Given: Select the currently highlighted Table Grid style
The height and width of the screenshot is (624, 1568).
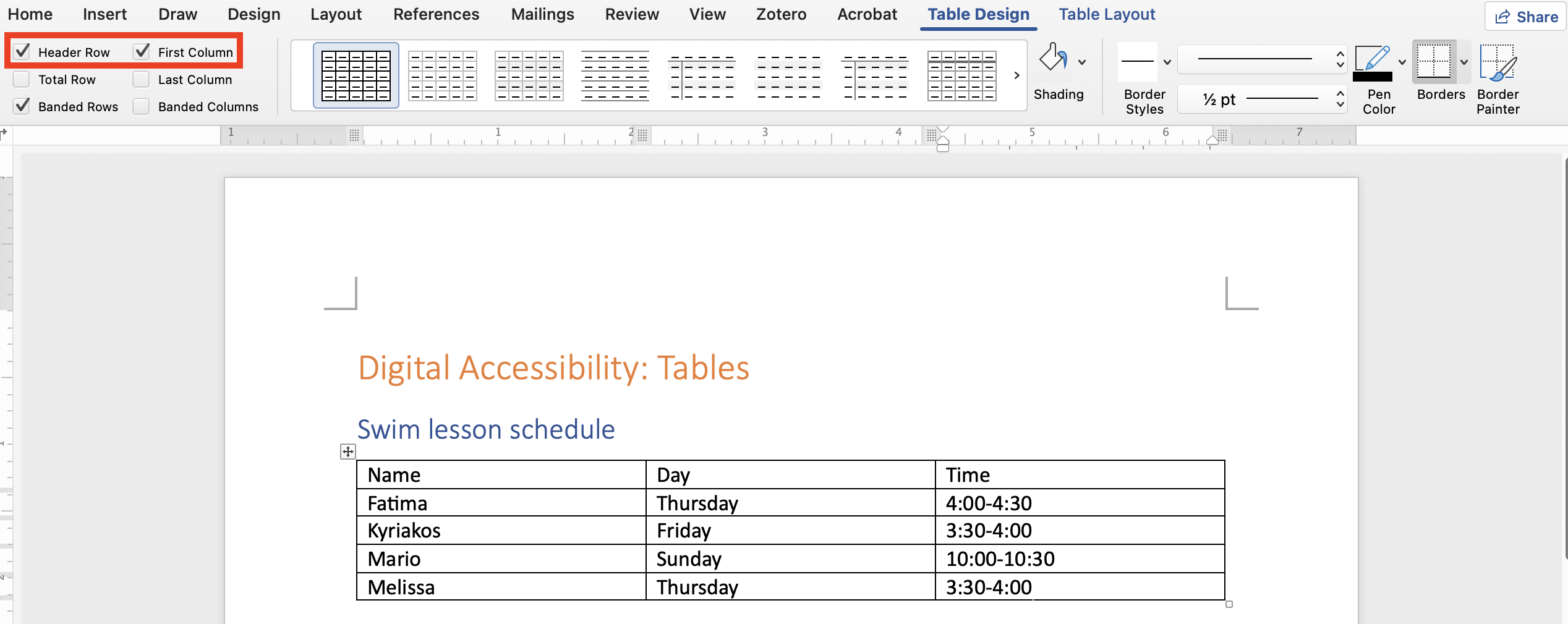Looking at the screenshot, I should 356,75.
